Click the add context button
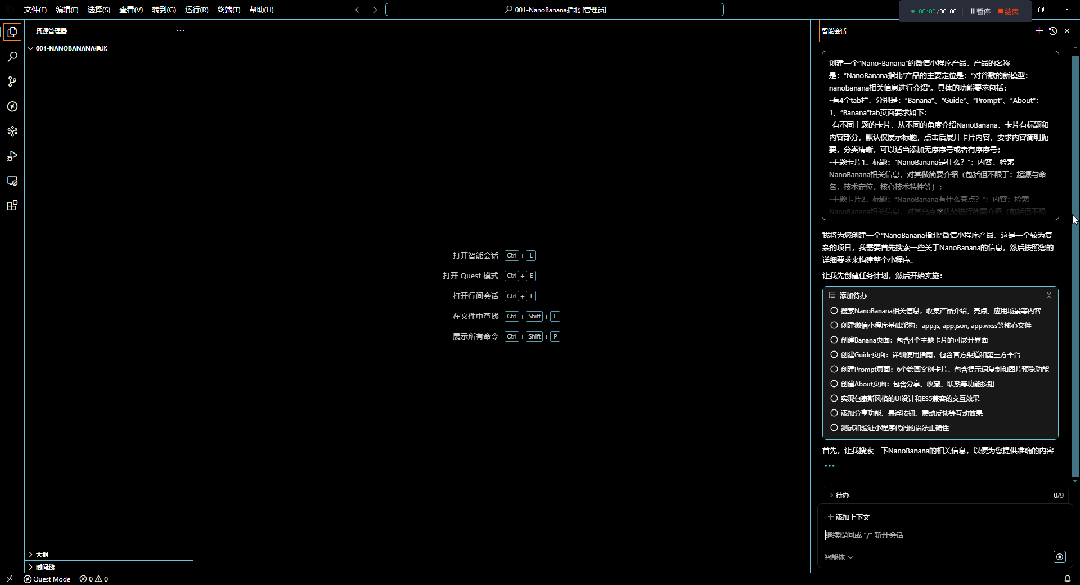 (850, 517)
